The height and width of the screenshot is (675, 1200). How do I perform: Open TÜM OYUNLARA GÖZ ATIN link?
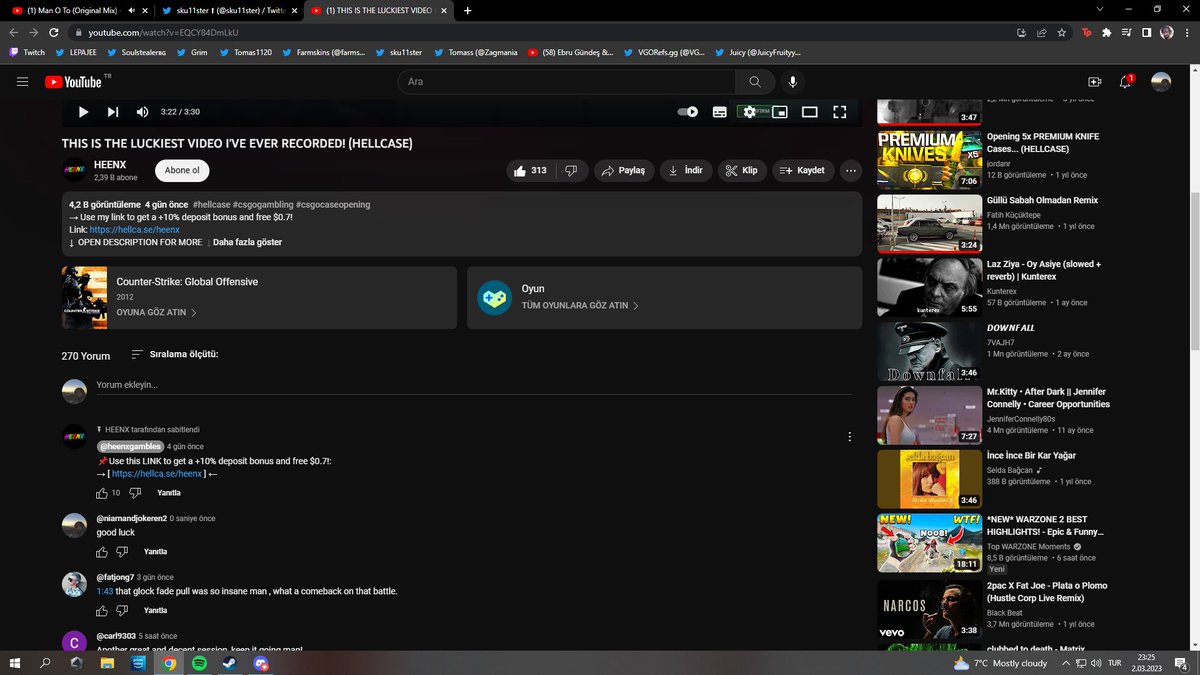tap(580, 306)
